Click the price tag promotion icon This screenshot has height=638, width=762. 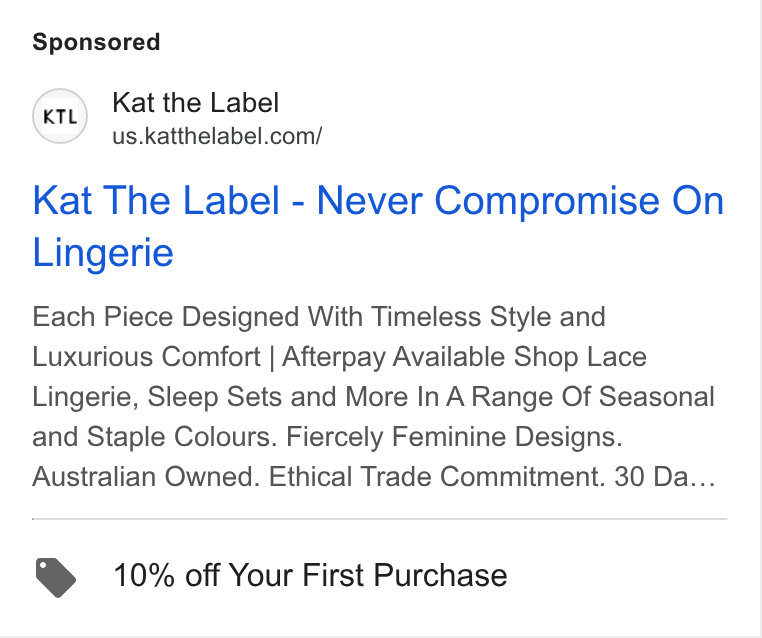coord(56,577)
